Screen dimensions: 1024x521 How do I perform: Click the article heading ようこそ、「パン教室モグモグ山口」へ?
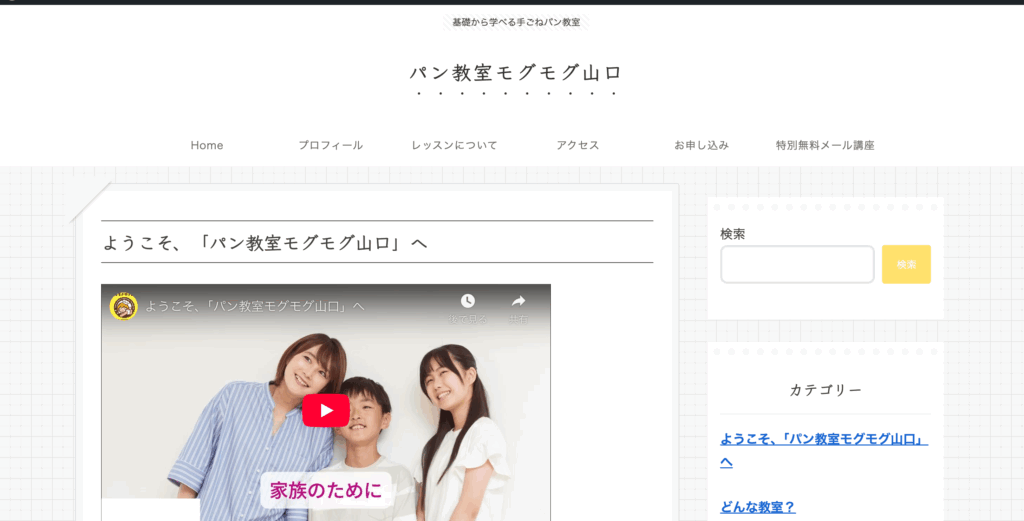click(x=265, y=243)
